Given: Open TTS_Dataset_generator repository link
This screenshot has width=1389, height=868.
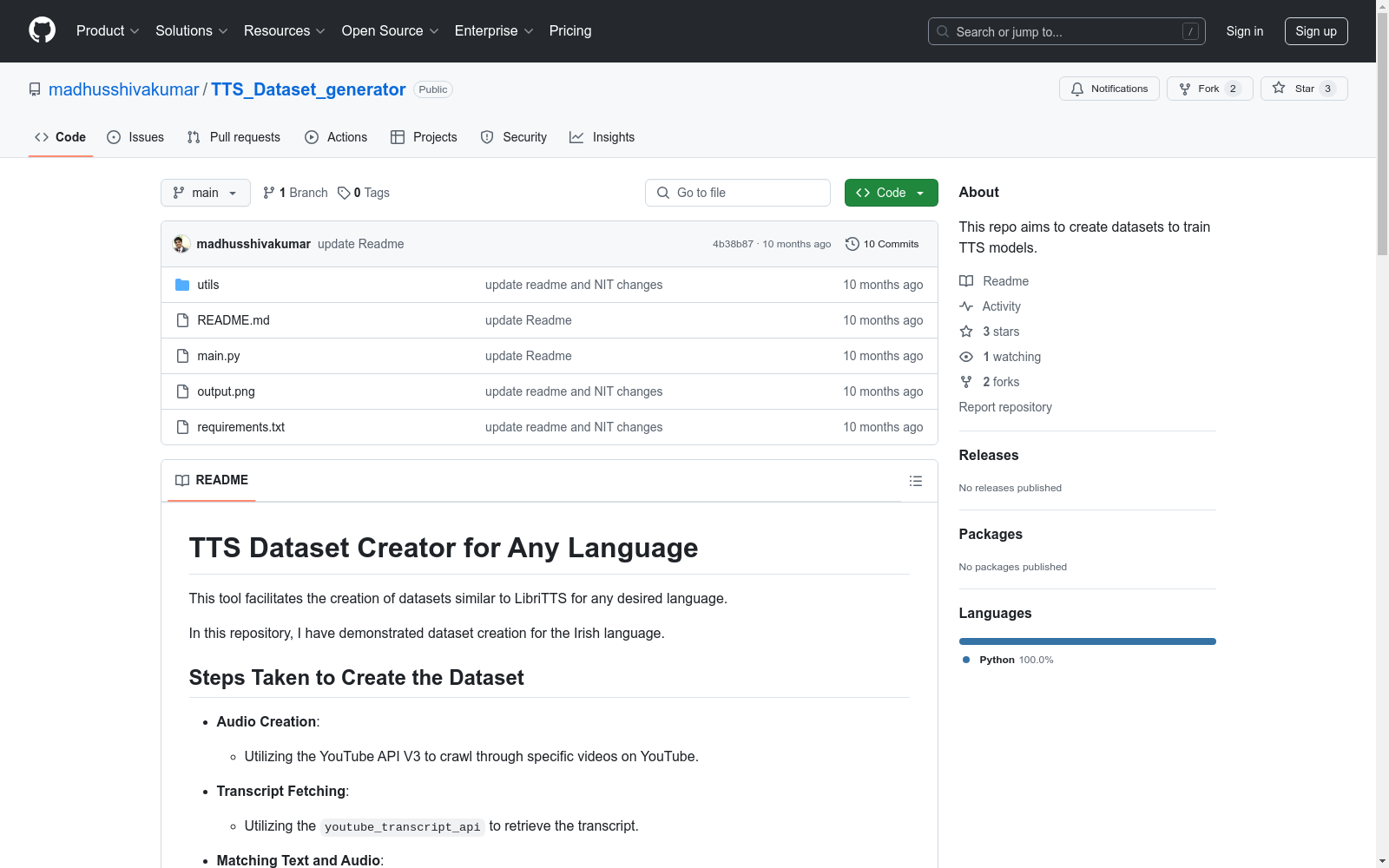Looking at the screenshot, I should click(x=308, y=89).
